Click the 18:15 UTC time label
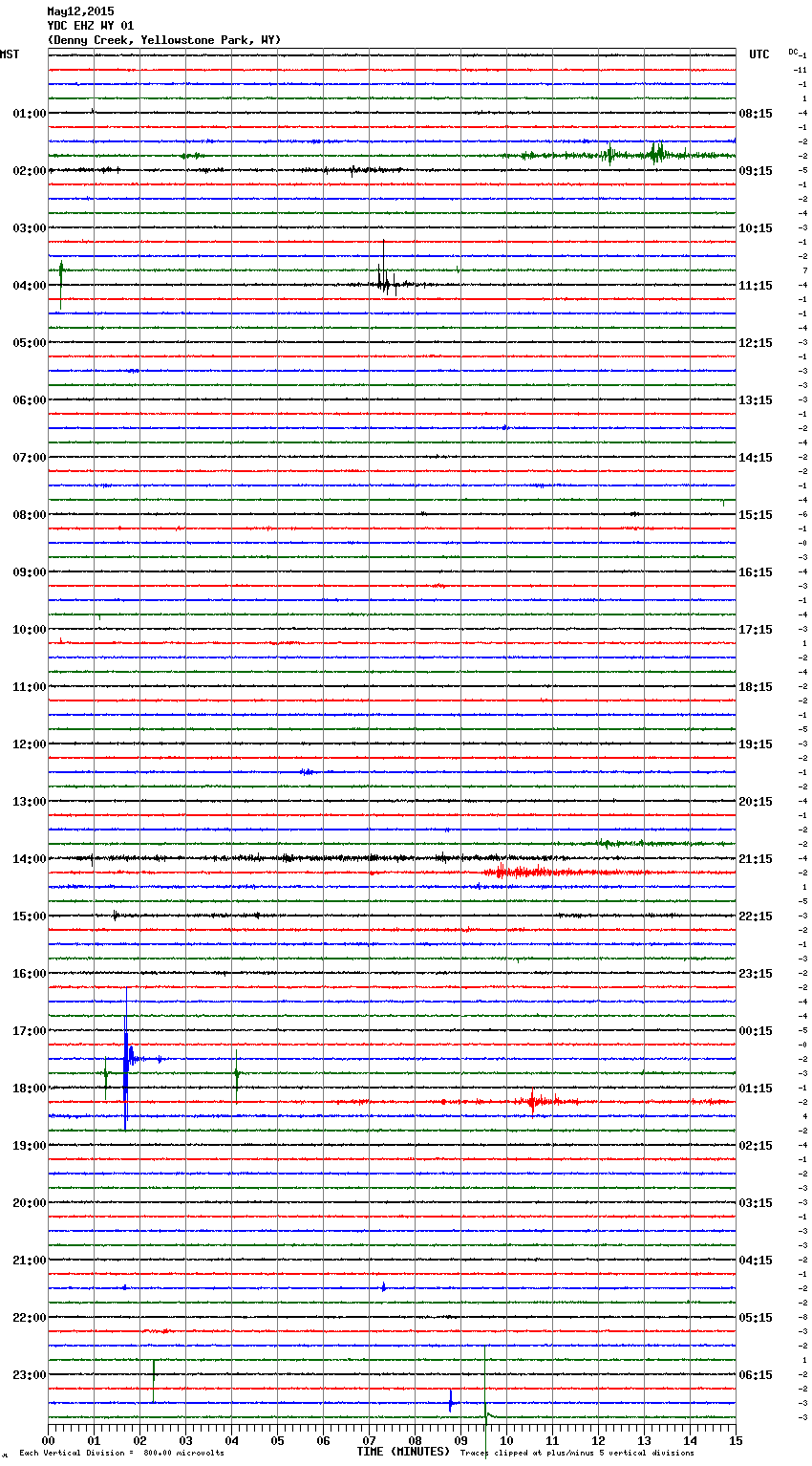The height and width of the screenshot is (1466, 812). 756,687
